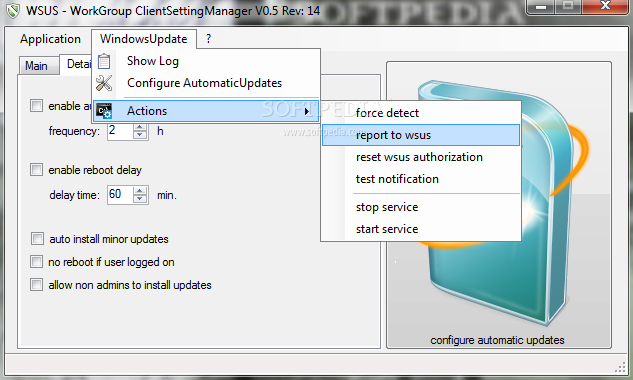Viewport: 633px width, 380px height.
Task: Toggle auto install minor updates
Action: point(37,239)
